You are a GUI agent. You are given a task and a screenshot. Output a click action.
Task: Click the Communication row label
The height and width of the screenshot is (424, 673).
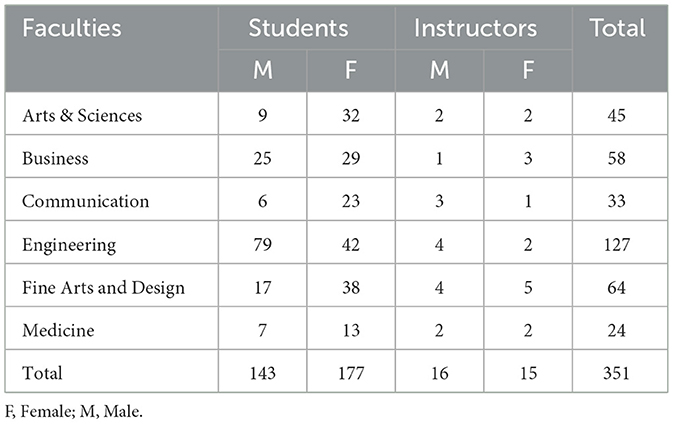click(x=84, y=201)
